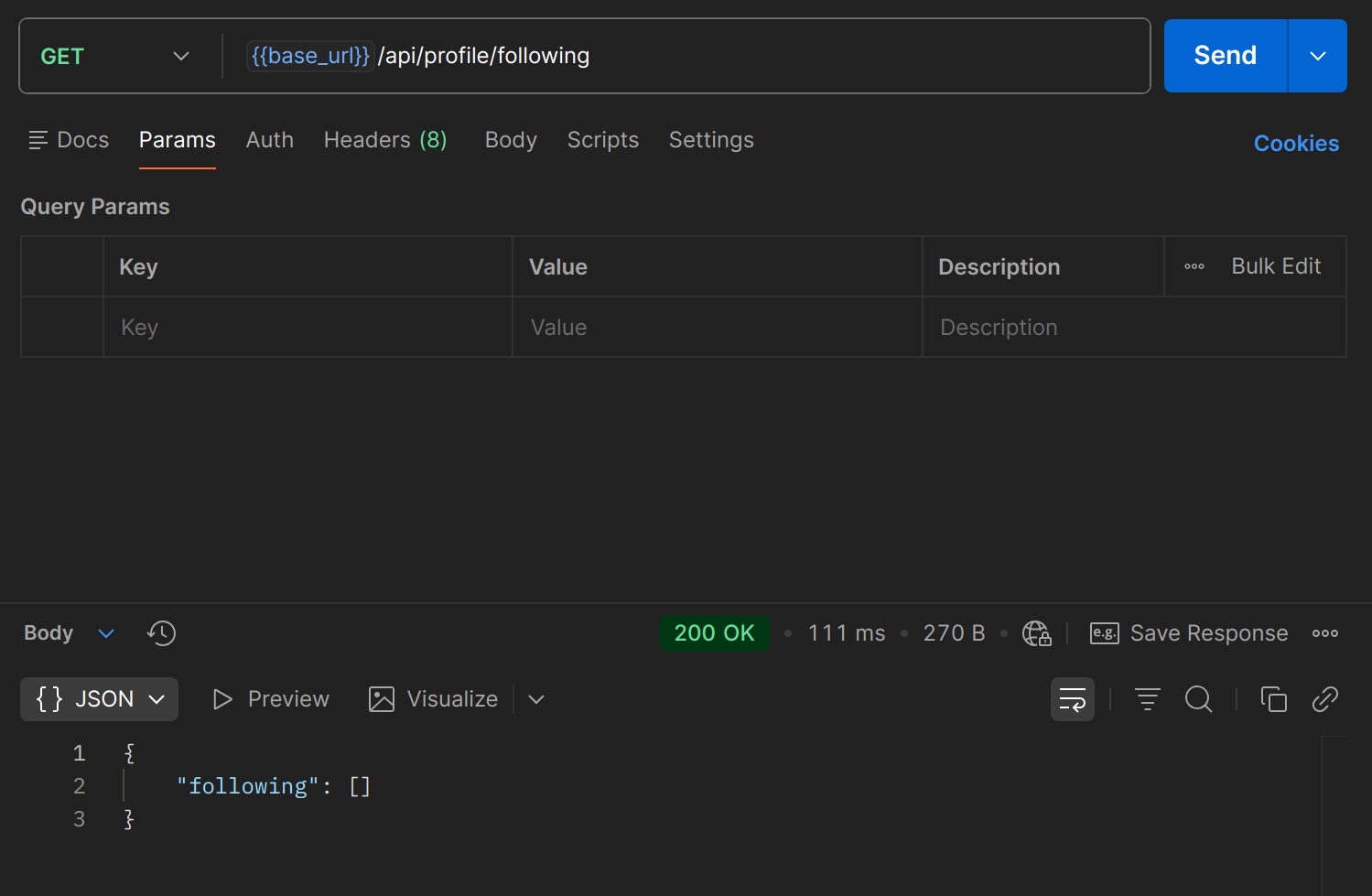1372x896 pixels.
Task: Click the filter response icon
Action: click(1147, 699)
